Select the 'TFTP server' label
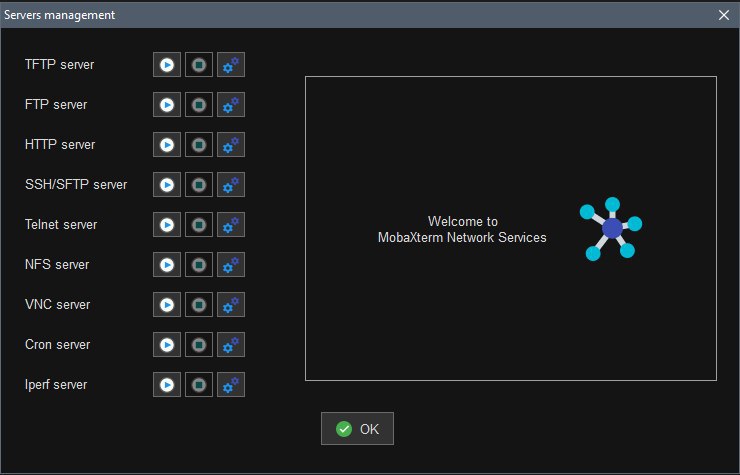Screen dimensions: 740x475 [x=59, y=65]
